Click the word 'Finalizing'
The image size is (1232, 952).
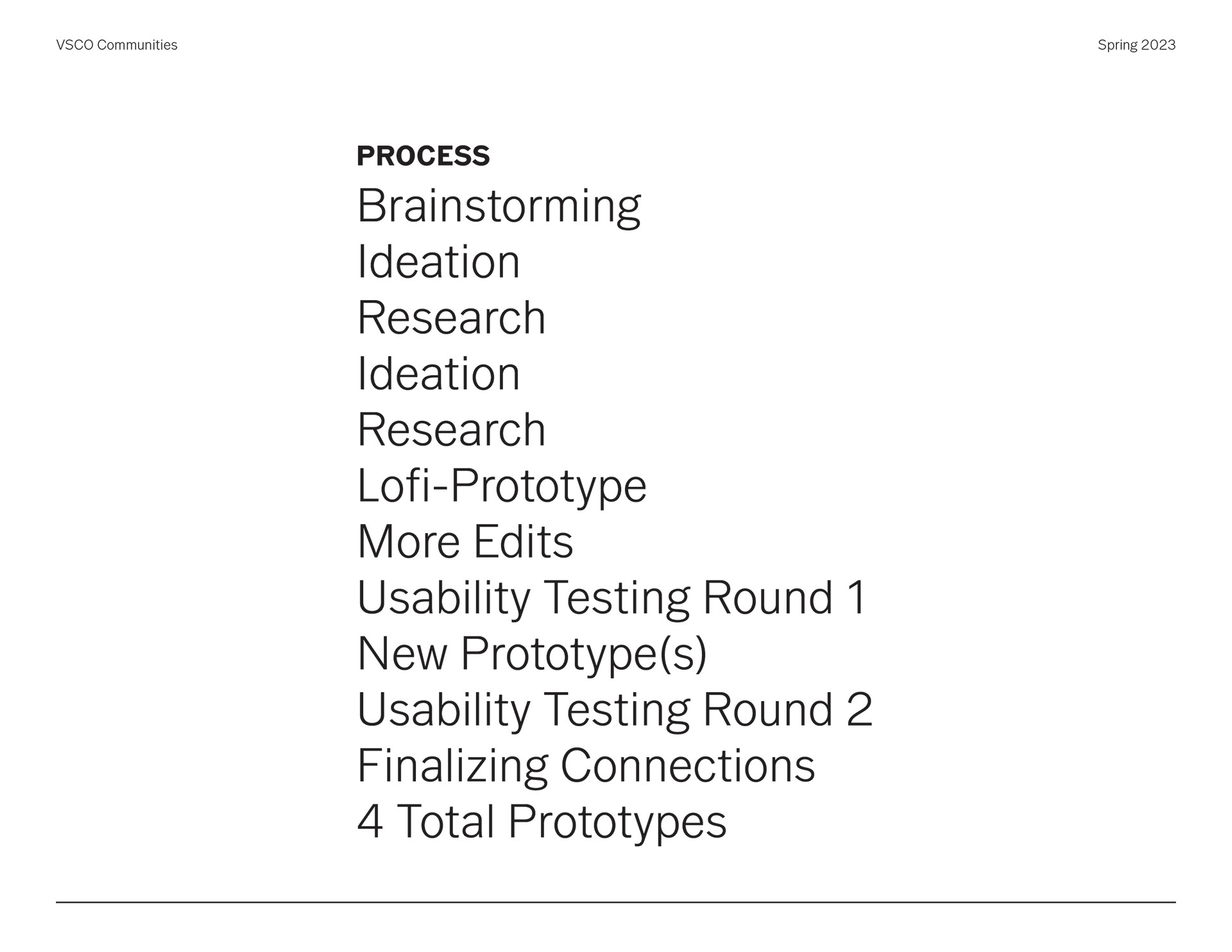pyautogui.click(x=452, y=766)
